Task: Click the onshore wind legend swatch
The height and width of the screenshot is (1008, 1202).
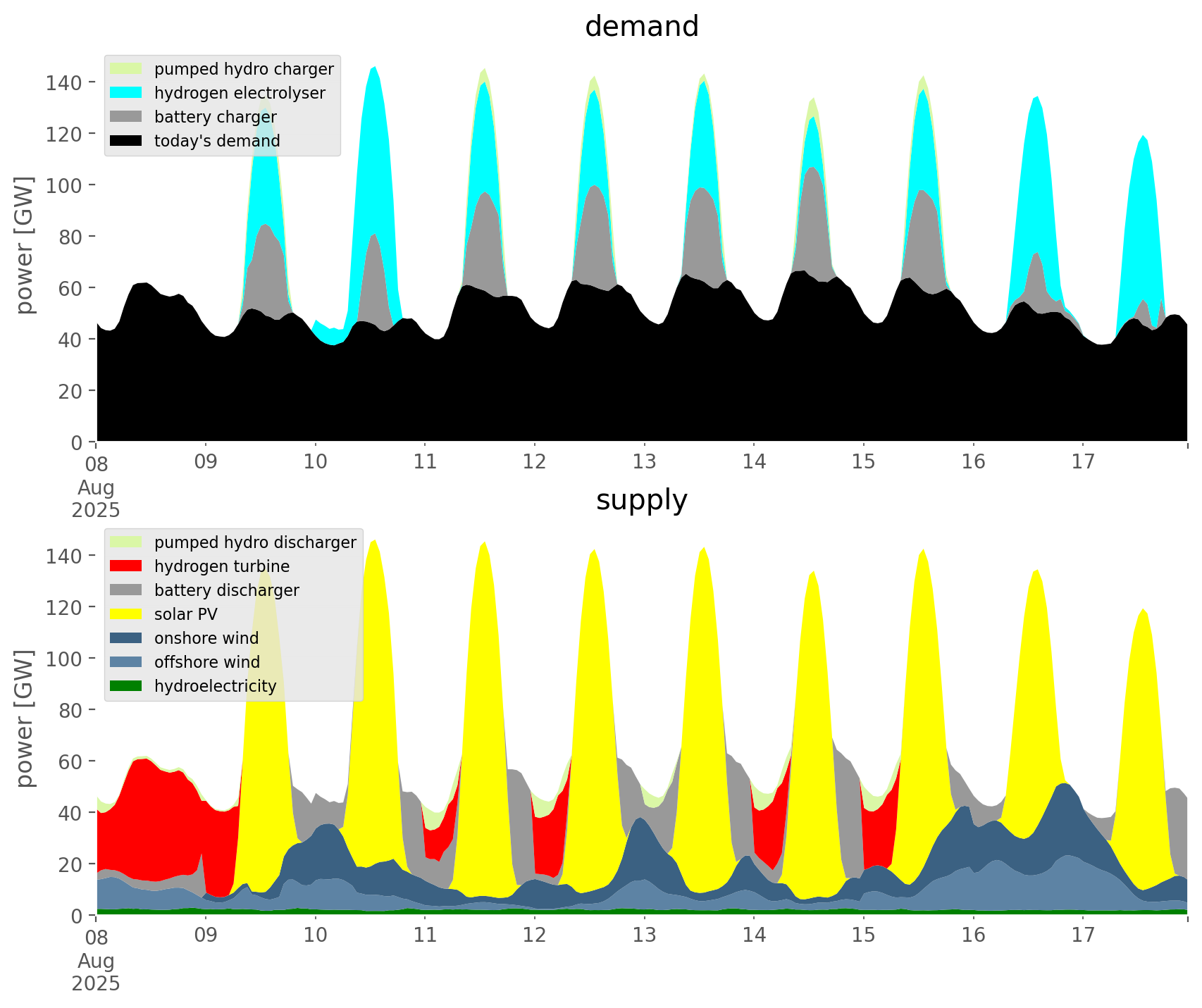Action: pyautogui.click(x=126, y=638)
